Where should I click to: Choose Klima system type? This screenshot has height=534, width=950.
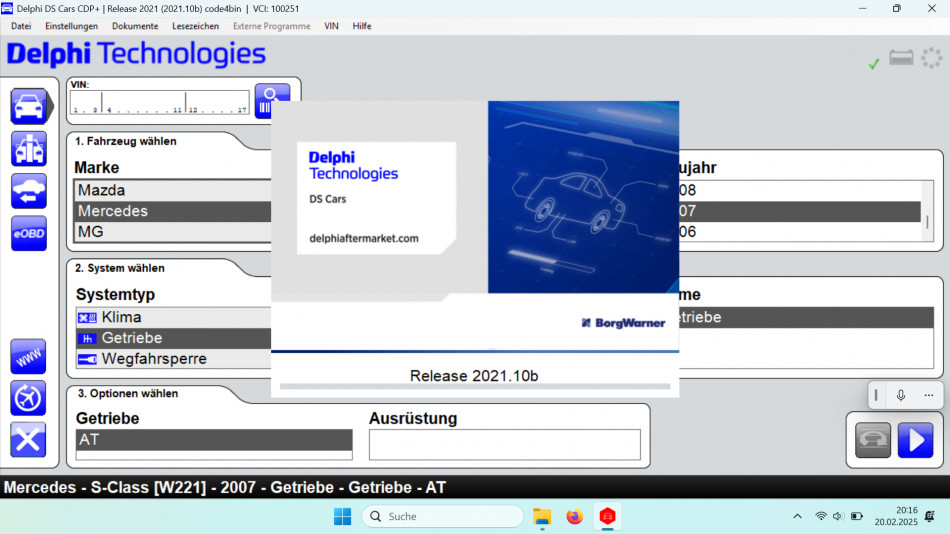click(173, 318)
